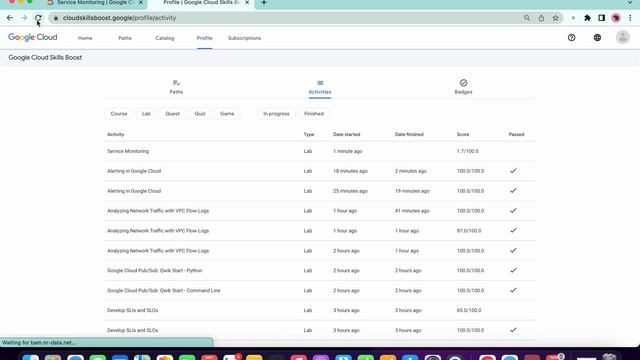The width and height of the screenshot is (640, 360).
Task: Click the Chrome profile avatar
Action: pos(616,18)
